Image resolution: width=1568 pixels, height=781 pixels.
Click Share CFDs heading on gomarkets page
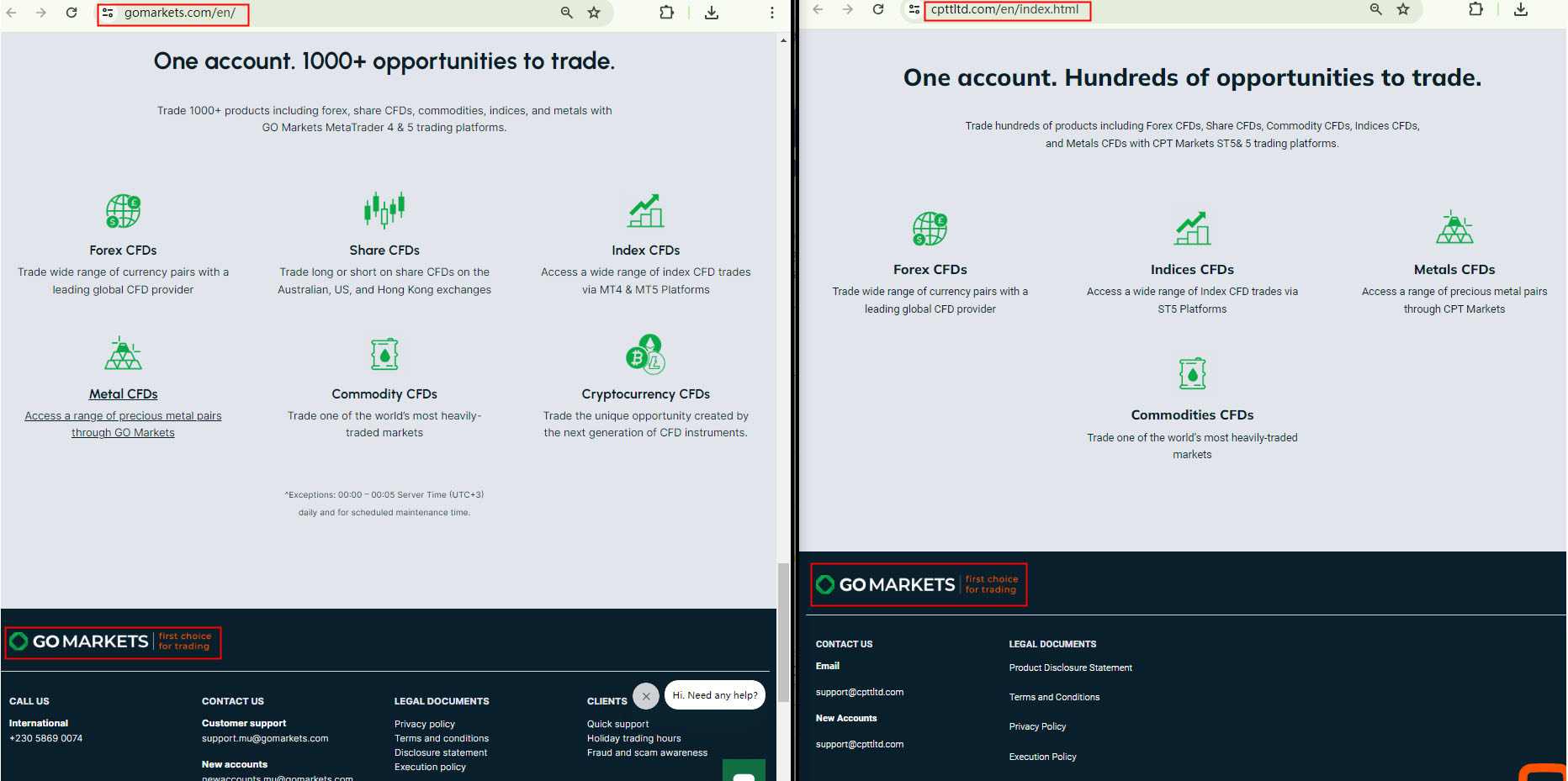click(x=384, y=251)
